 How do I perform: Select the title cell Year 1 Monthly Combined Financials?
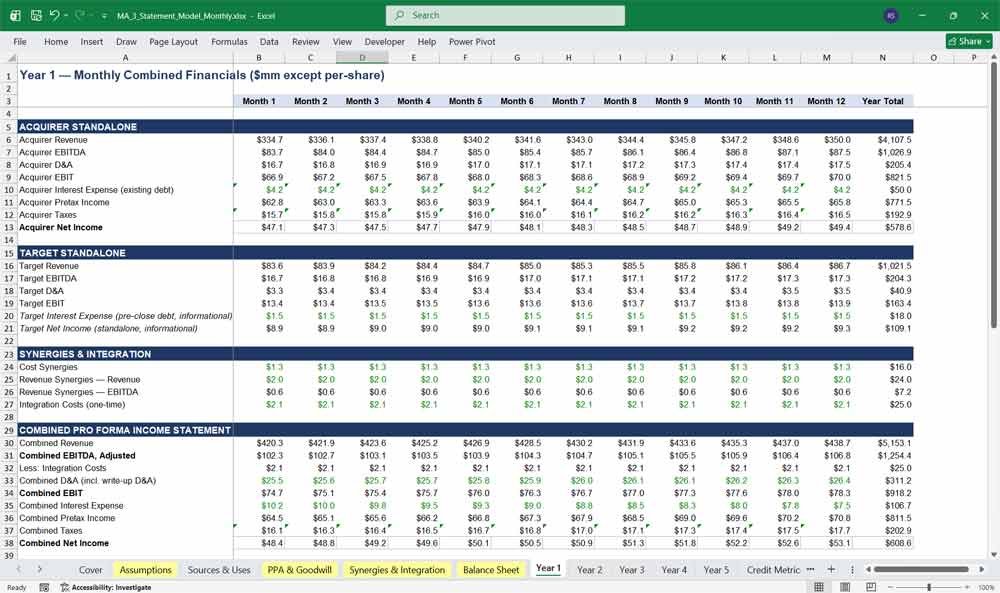126,75
